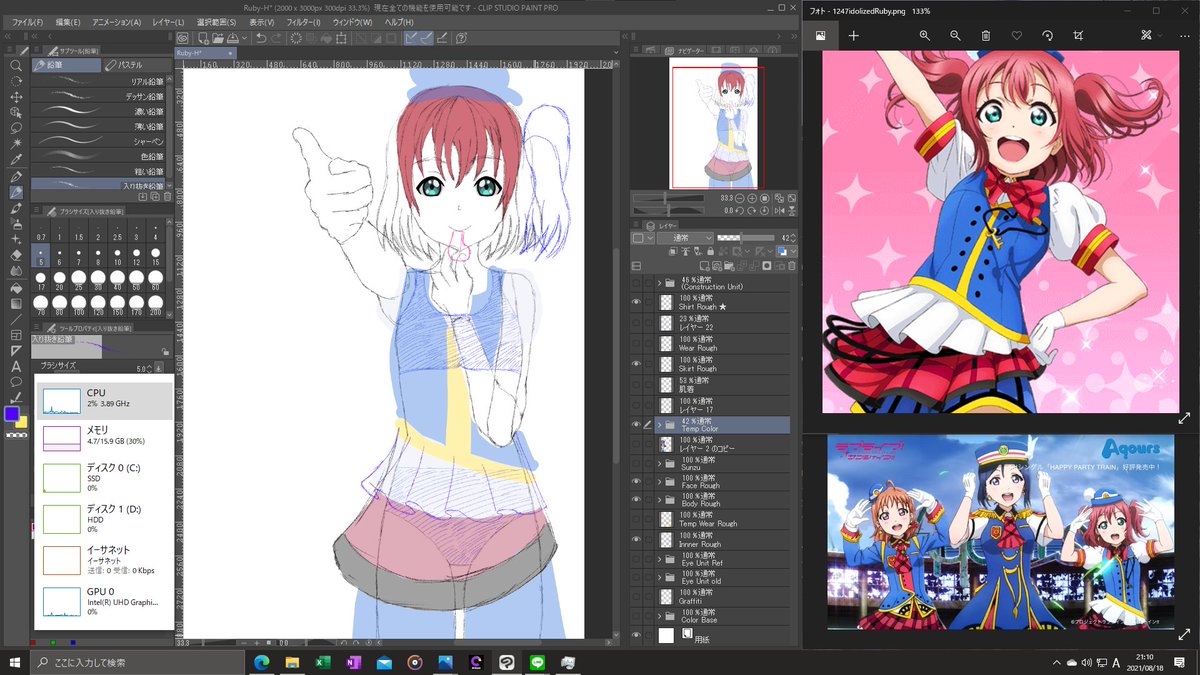Viewport: 1200px width, 675px height.
Task: Hide the Inner Rough layer
Action: (x=636, y=540)
